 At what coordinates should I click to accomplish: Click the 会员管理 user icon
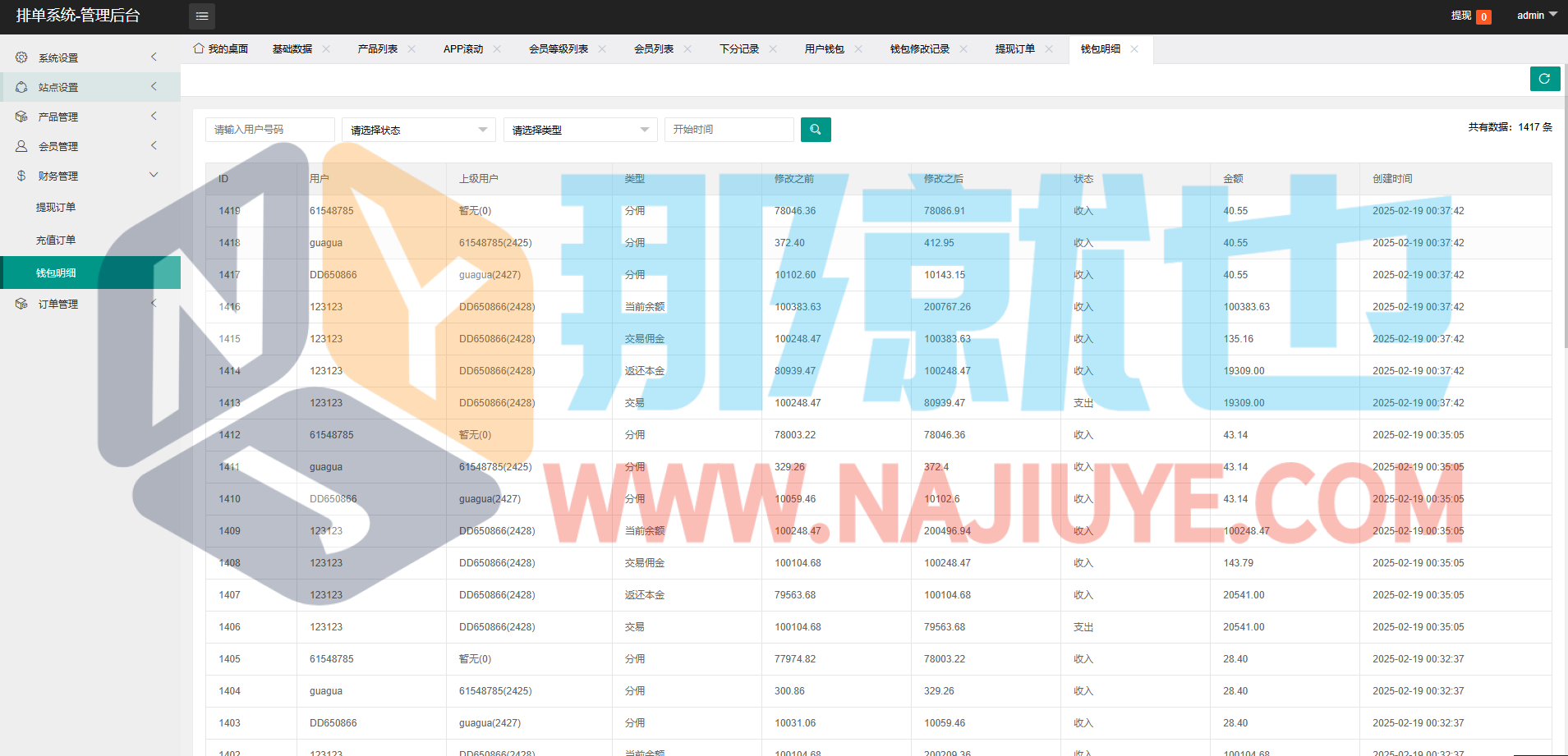21,146
